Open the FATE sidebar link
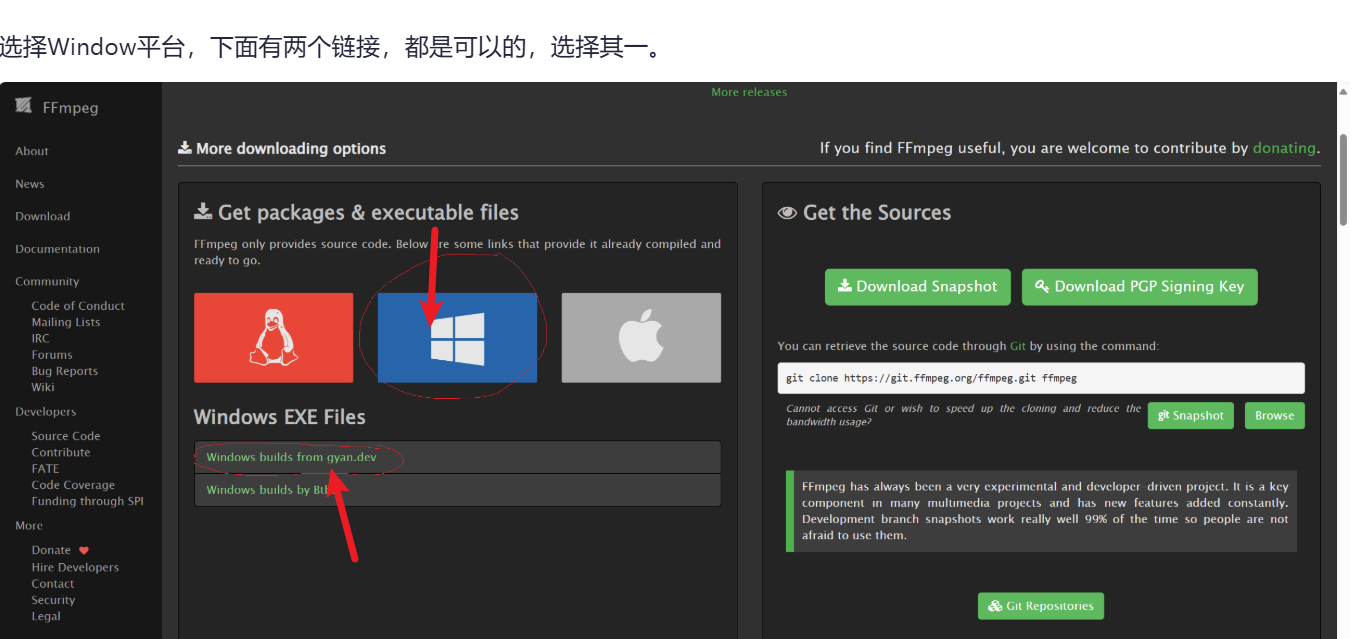The height and width of the screenshot is (639, 1362). [x=45, y=468]
